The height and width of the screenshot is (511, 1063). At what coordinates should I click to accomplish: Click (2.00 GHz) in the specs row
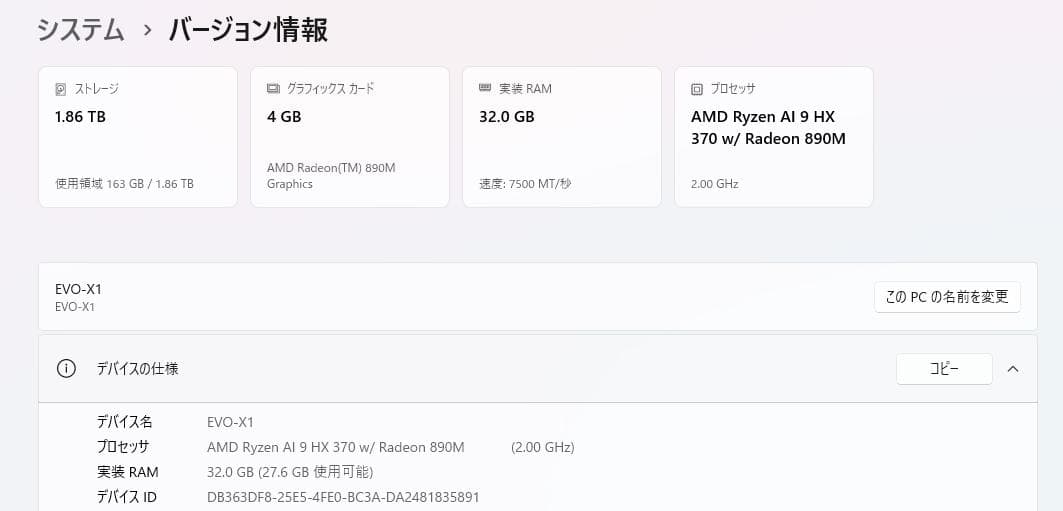pos(542,448)
